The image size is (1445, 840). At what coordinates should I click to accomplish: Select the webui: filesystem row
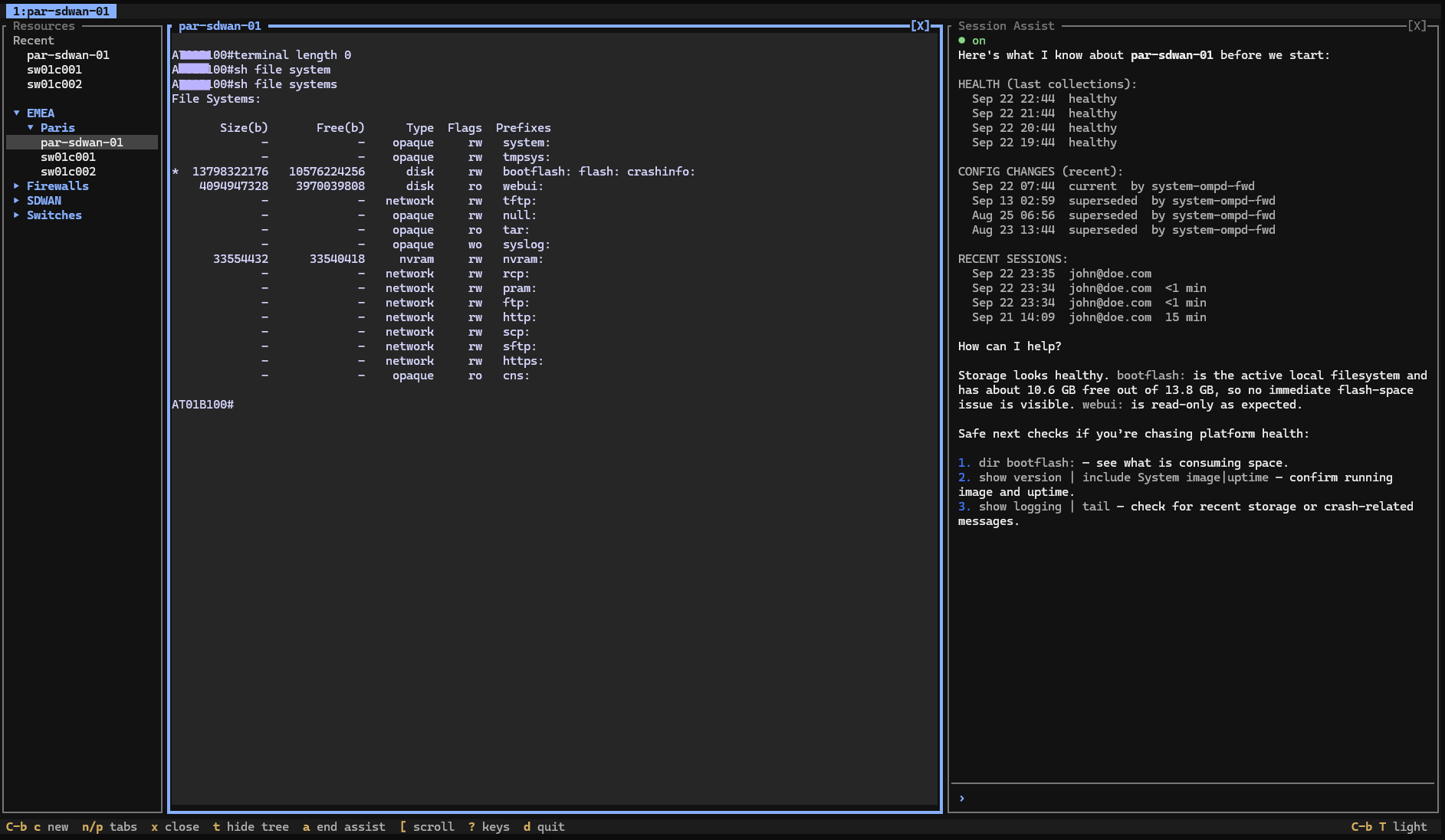[372, 185]
